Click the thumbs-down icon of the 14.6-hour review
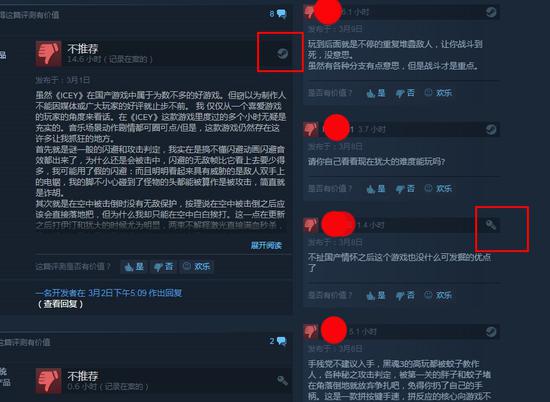Screen dimensions: 550x402 tap(49, 53)
